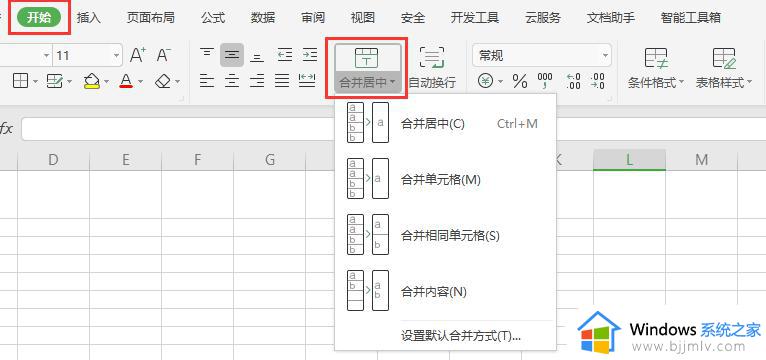Open the 文档助手 tab
Image resolution: width=766 pixels, height=360 pixels.
(x=611, y=18)
